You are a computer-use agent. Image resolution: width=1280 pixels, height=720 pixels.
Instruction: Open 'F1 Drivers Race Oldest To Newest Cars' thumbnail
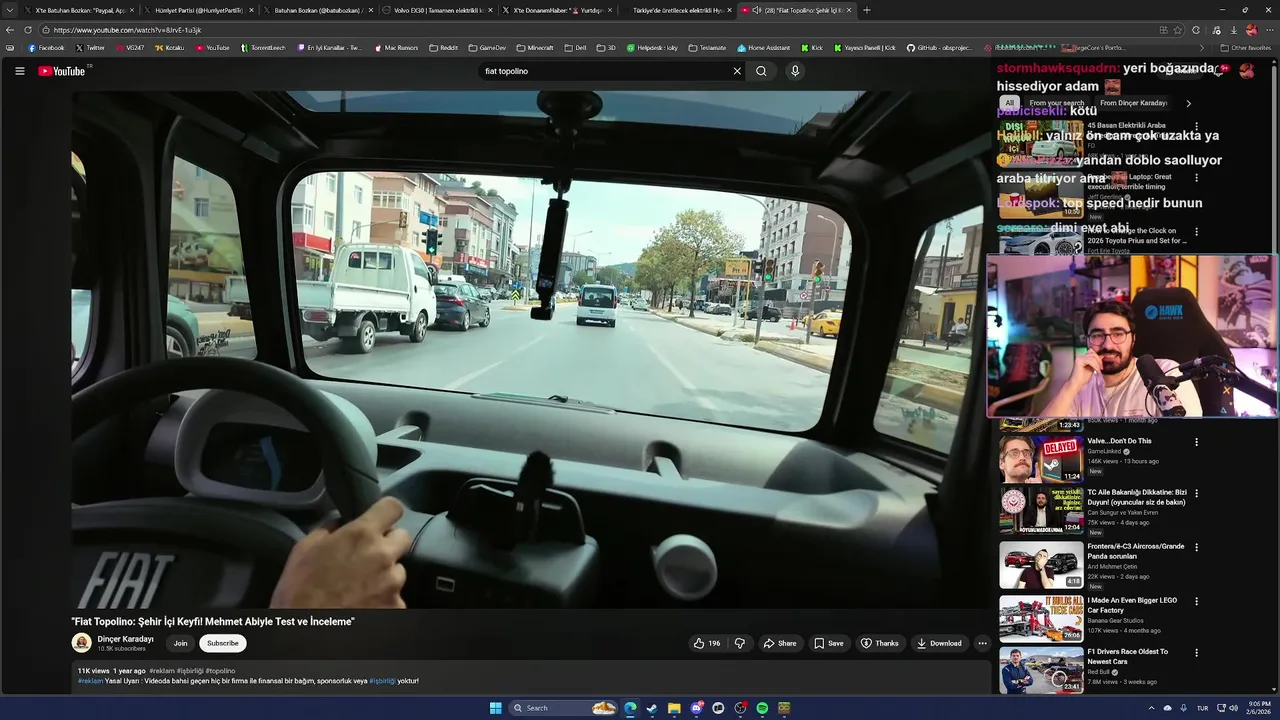[x=1041, y=670]
